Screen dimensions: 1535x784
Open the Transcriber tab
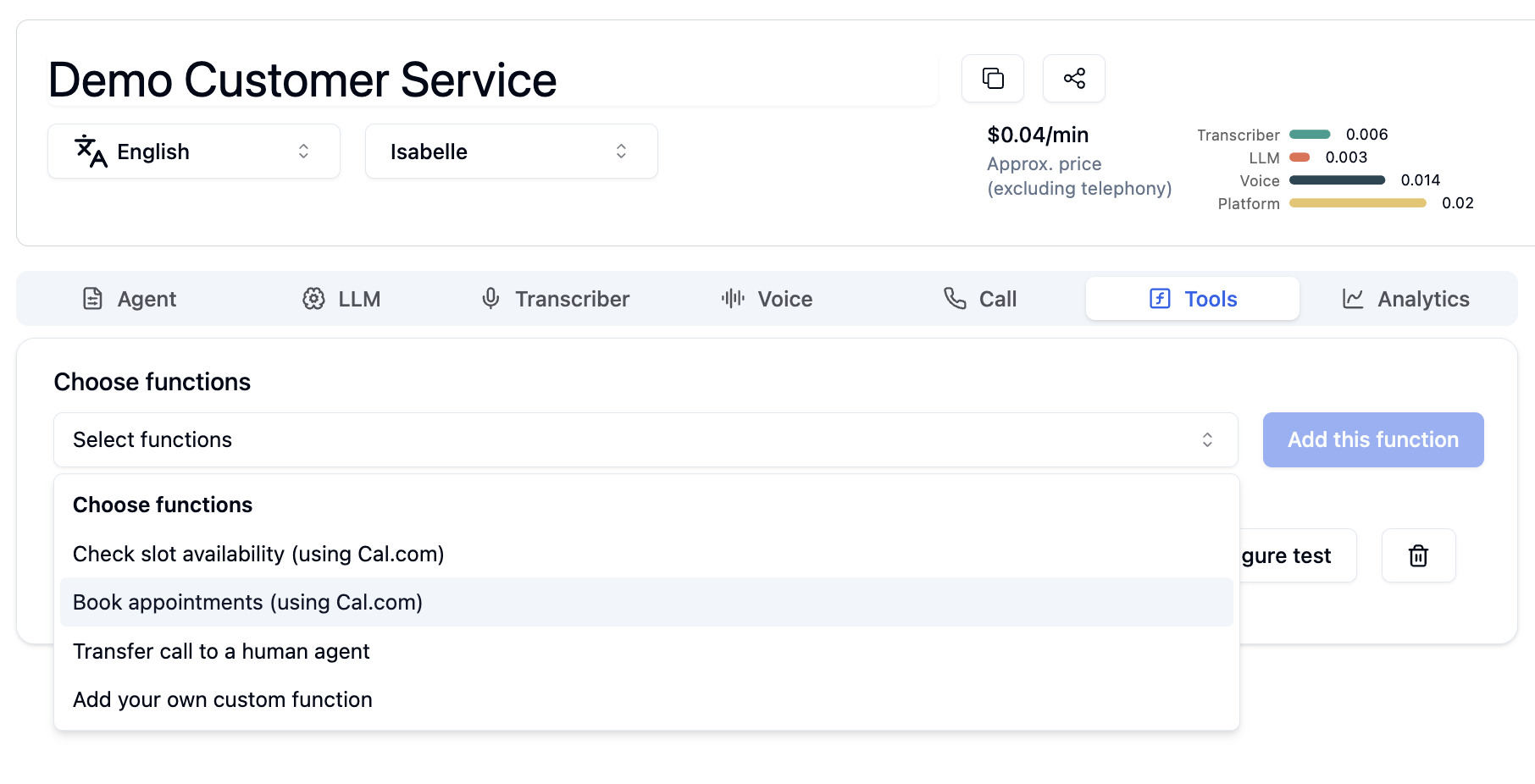tap(555, 299)
